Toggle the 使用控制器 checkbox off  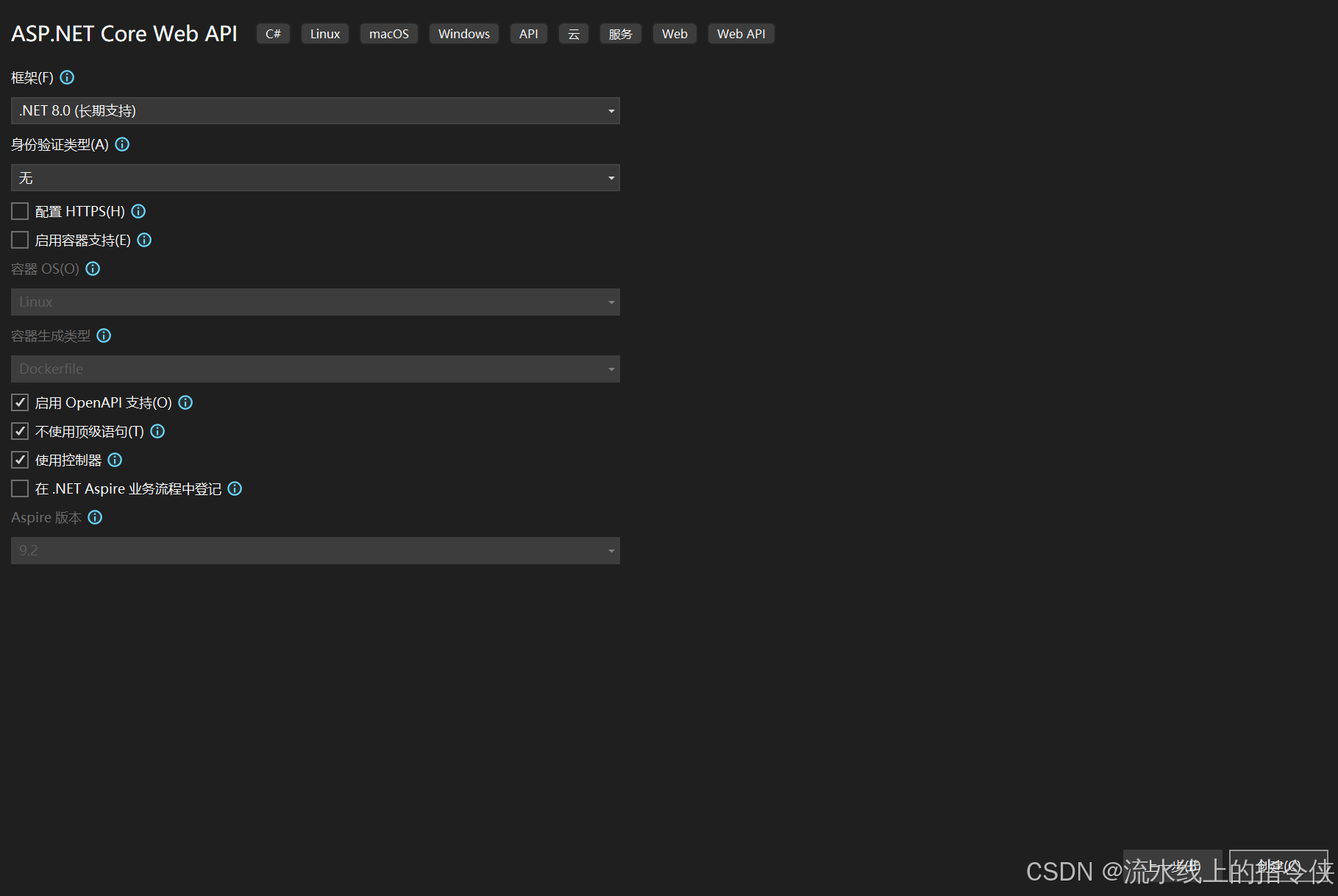(x=20, y=460)
